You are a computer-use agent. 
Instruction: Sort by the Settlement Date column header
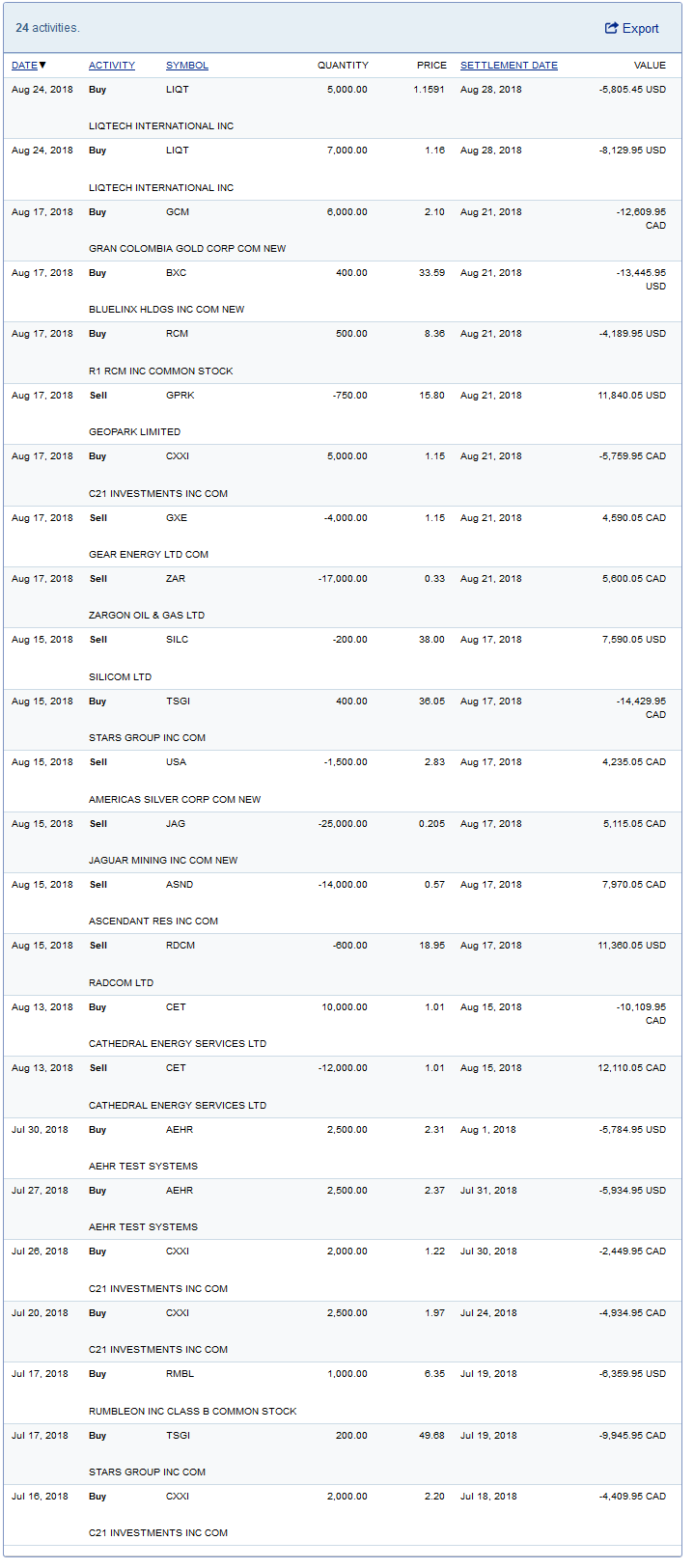(x=509, y=66)
